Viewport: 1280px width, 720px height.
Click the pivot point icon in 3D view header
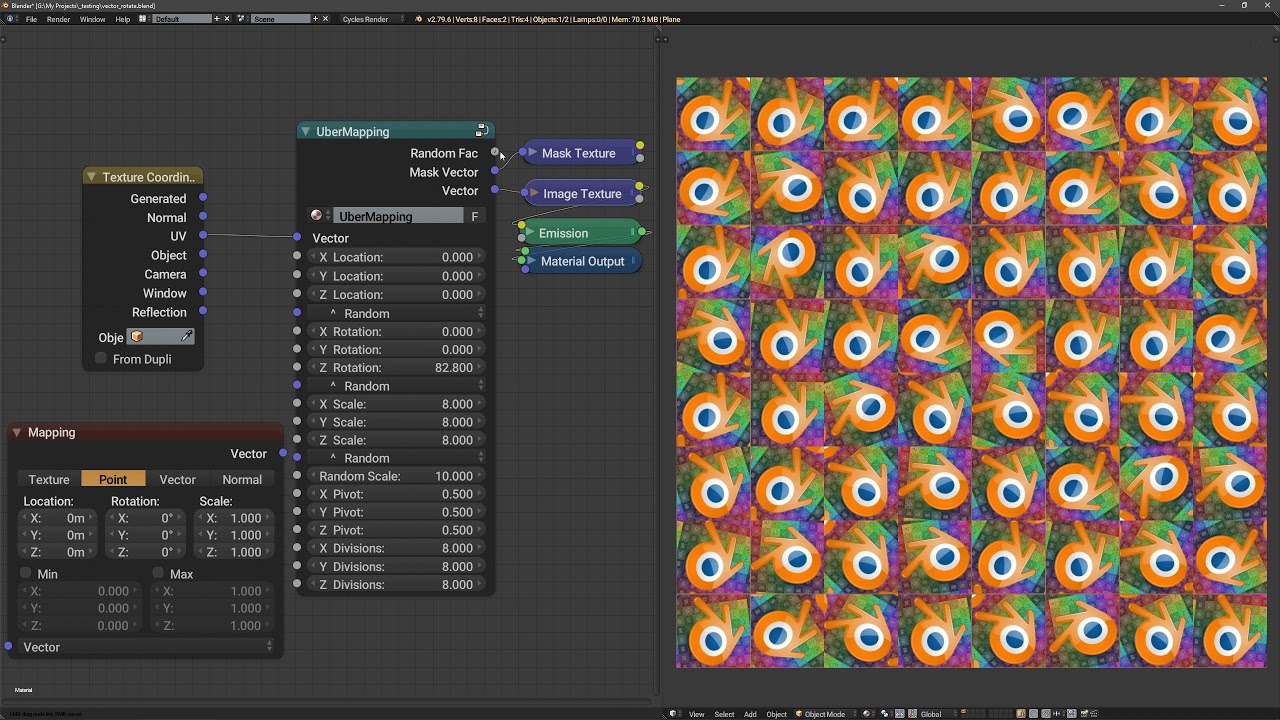pos(886,714)
